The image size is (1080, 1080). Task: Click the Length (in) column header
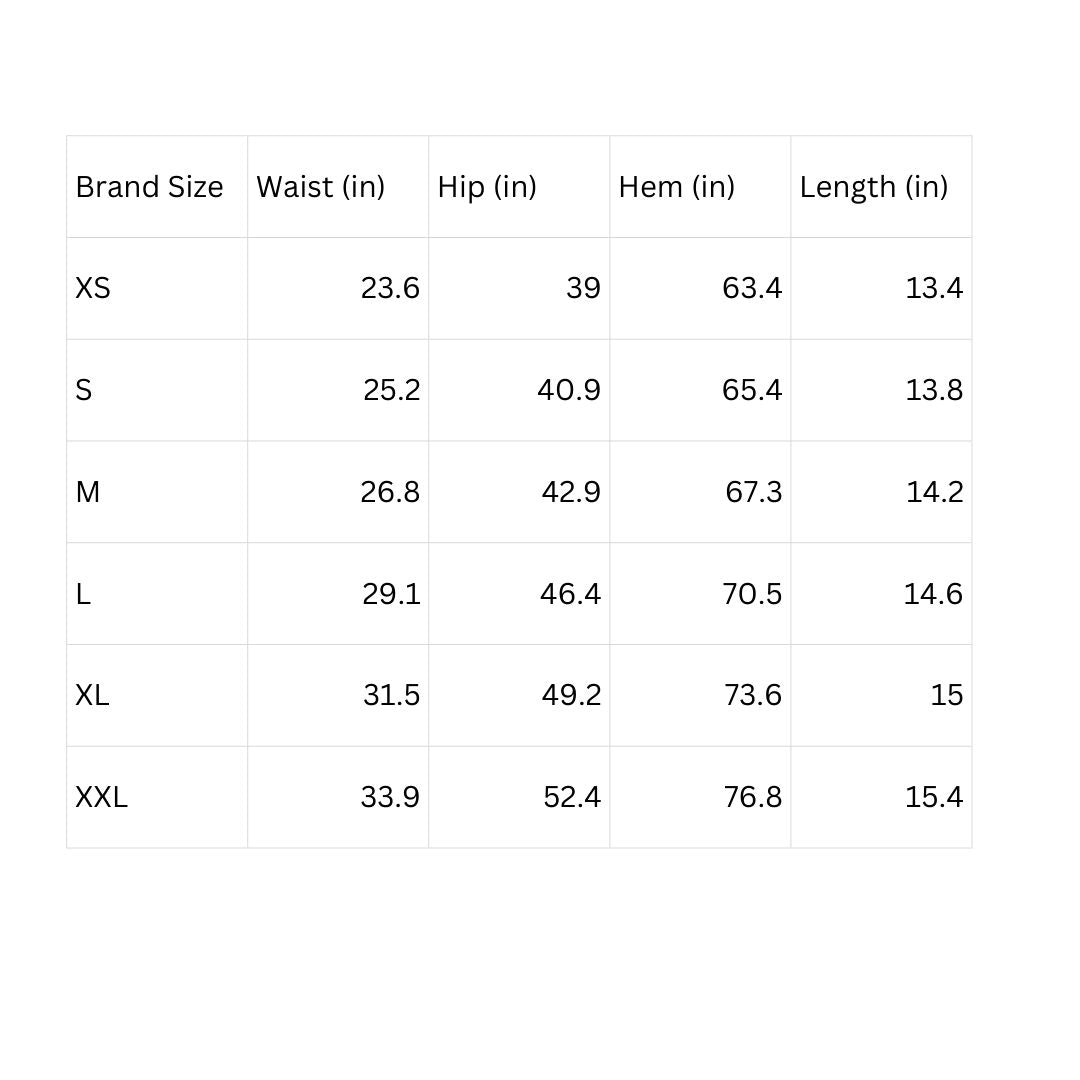click(873, 187)
